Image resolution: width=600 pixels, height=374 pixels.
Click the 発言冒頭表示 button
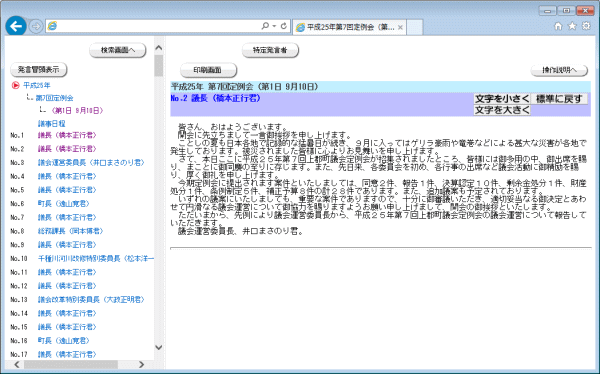pos(39,70)
